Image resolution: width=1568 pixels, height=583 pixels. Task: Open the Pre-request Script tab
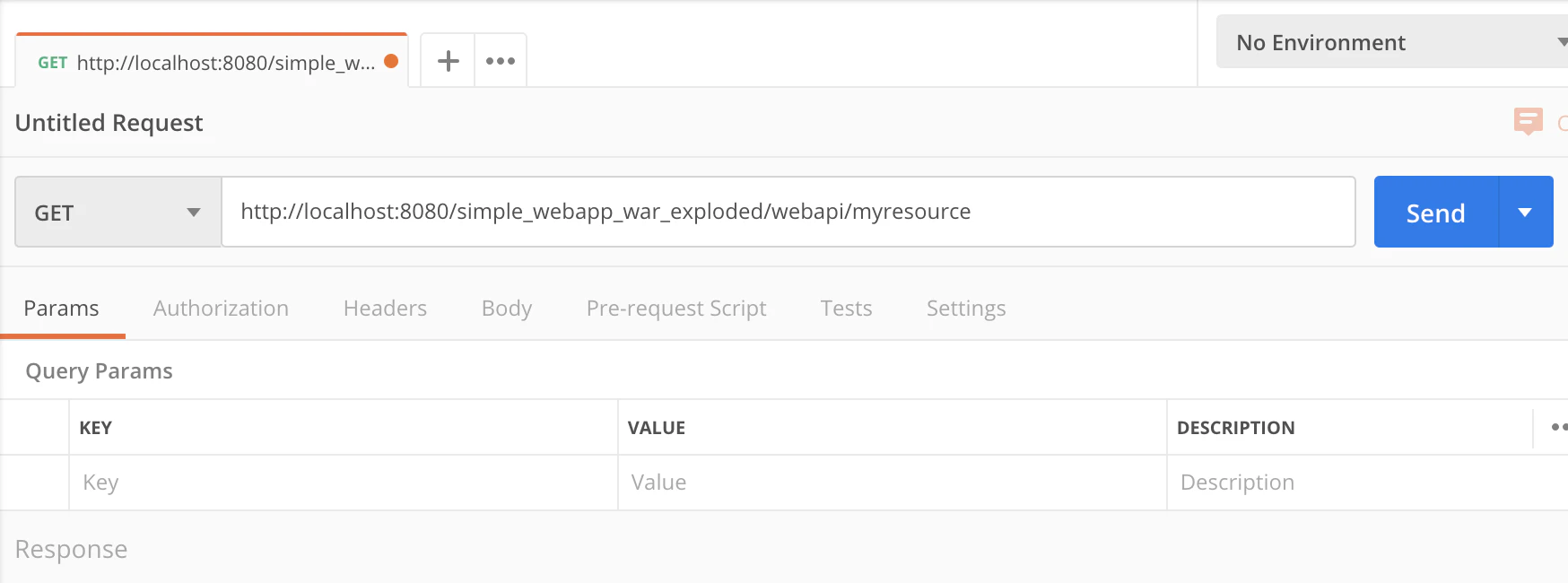676,309
